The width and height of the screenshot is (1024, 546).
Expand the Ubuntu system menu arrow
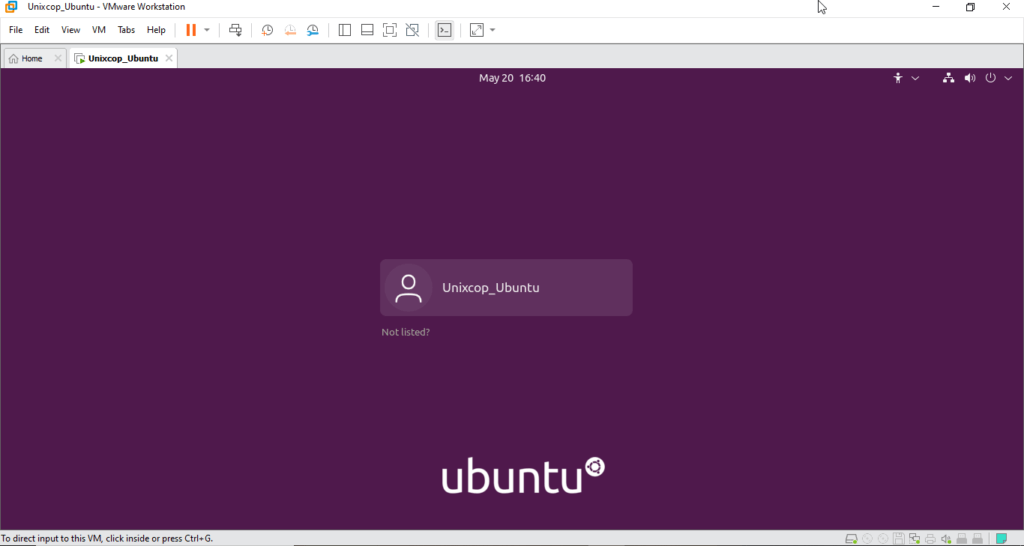(x=1008, y=78)
